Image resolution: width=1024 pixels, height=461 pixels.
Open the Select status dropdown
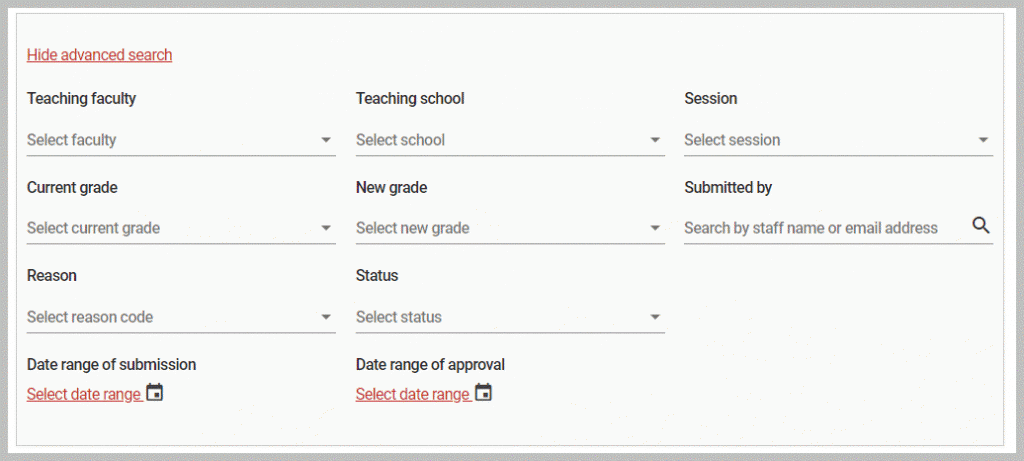510,317
